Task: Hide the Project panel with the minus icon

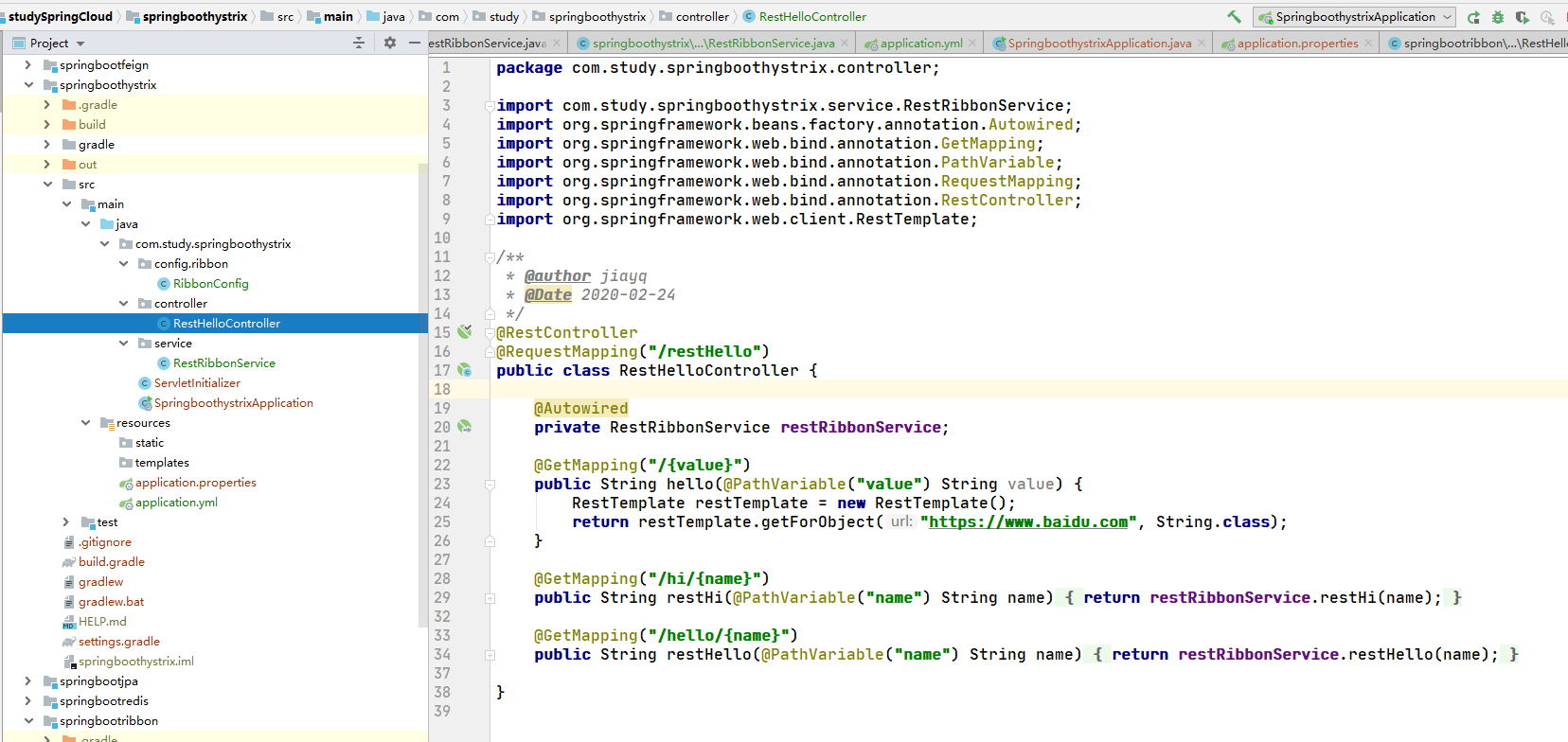Action: [x=414, y=43]
